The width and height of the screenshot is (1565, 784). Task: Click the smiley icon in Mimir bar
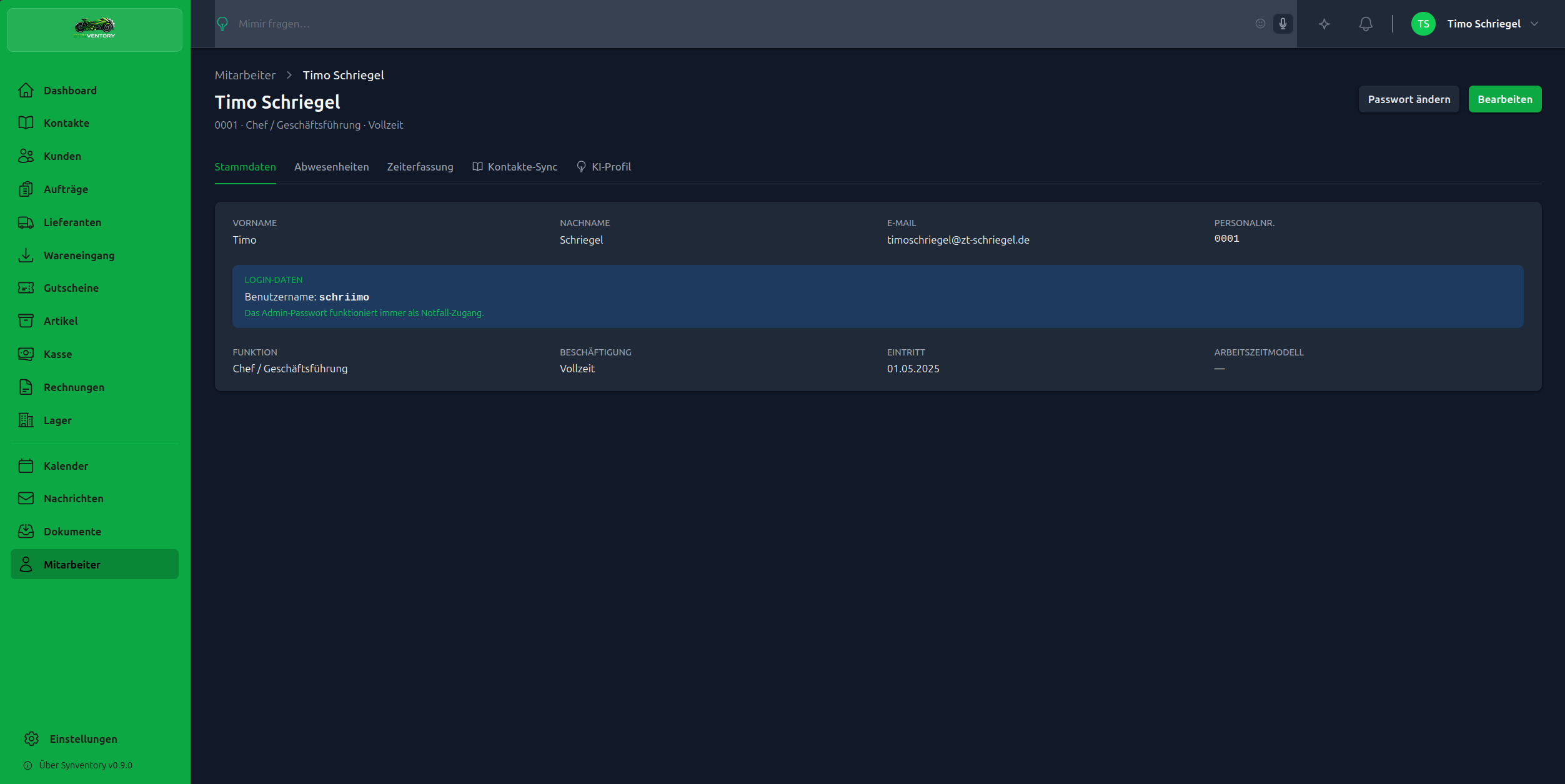click(1260, 24)
